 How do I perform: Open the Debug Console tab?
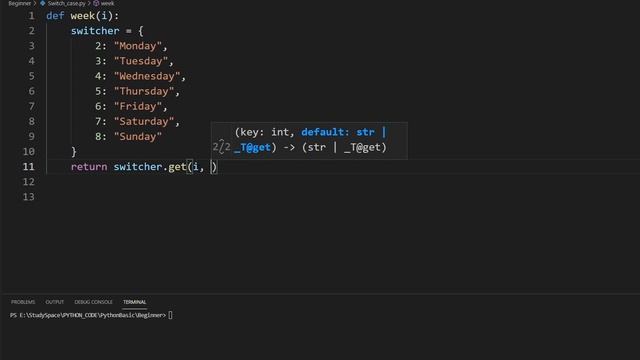(x=93, y=302)
